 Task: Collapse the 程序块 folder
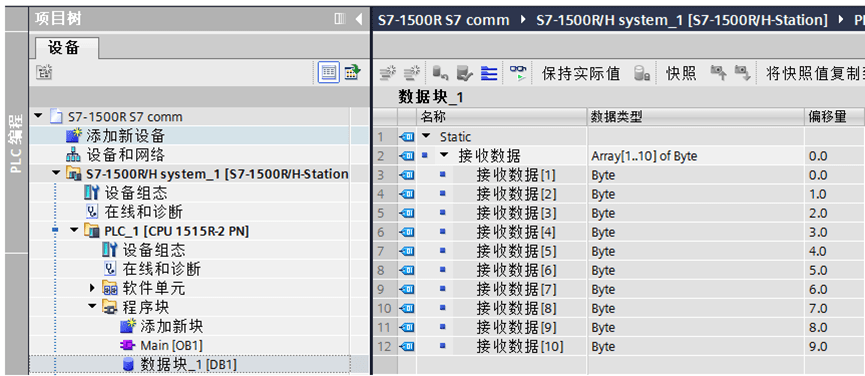coord(92,307)
